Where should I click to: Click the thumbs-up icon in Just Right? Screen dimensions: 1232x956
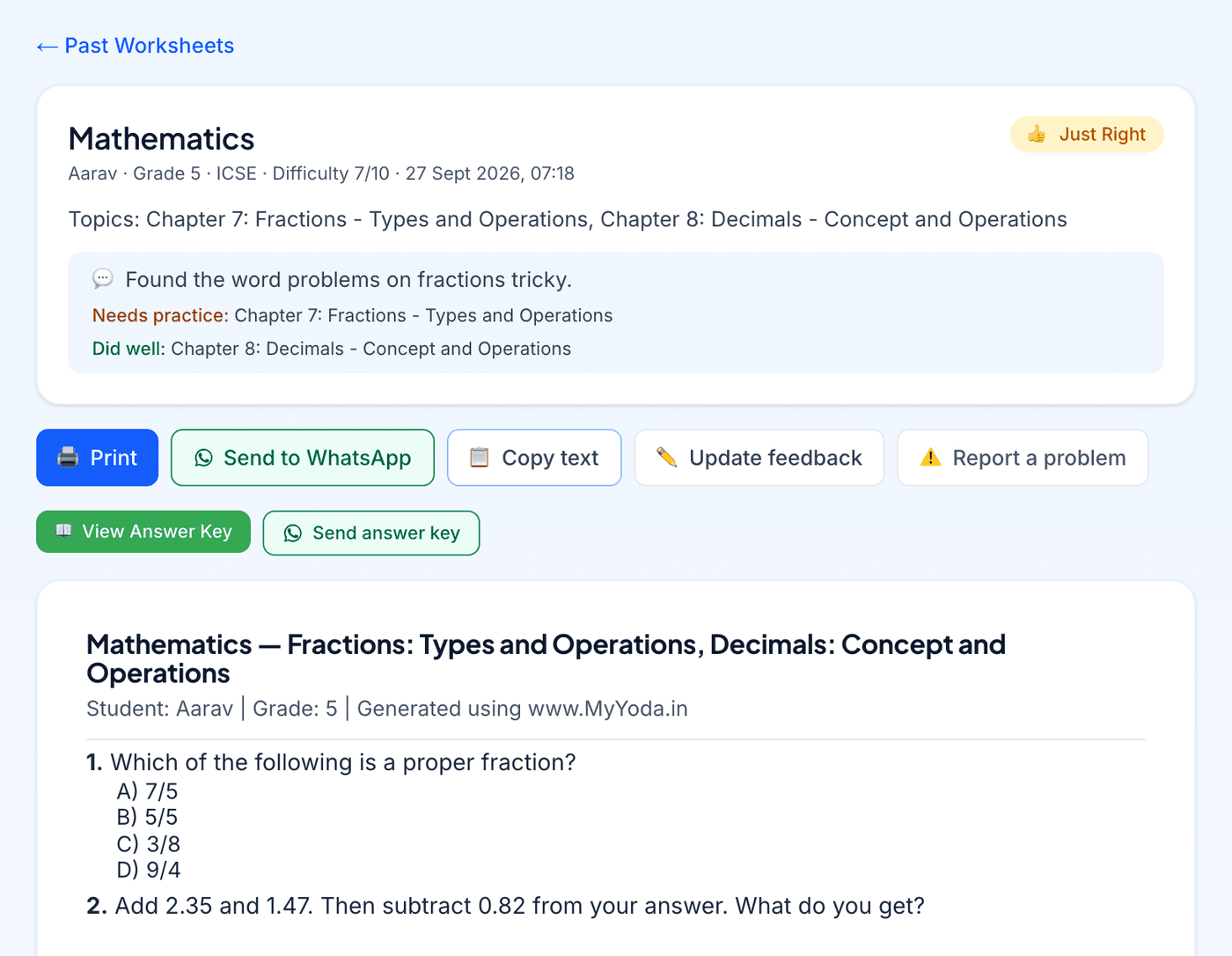tap(1037, 135)
